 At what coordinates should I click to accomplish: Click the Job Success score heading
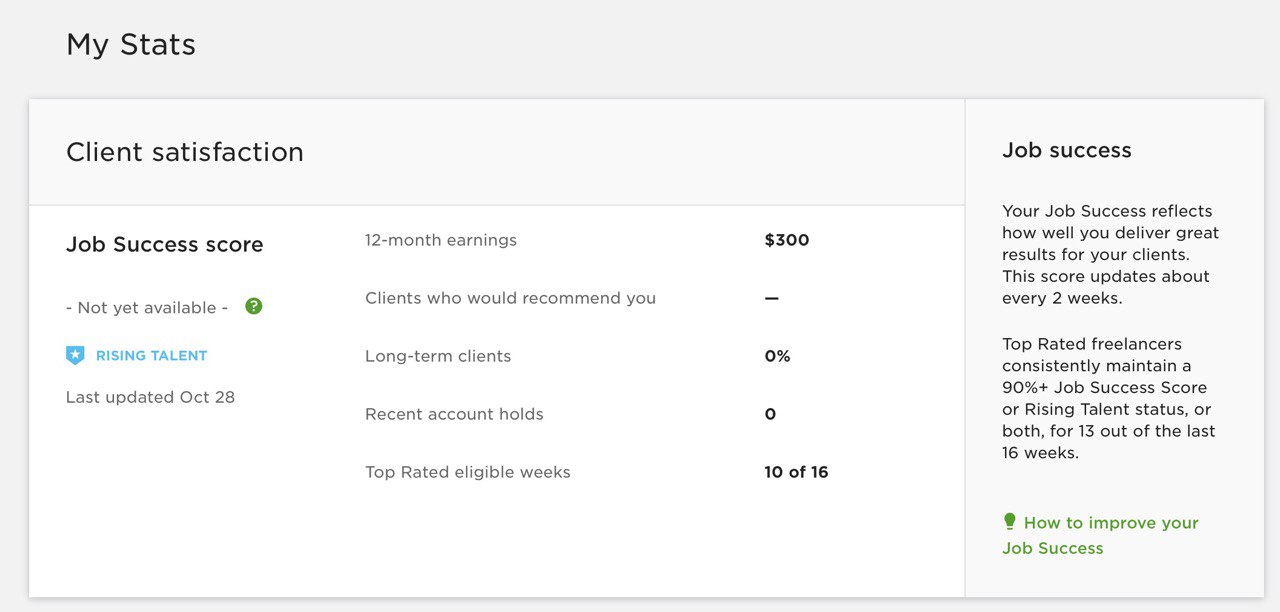(x=165, y=245)
